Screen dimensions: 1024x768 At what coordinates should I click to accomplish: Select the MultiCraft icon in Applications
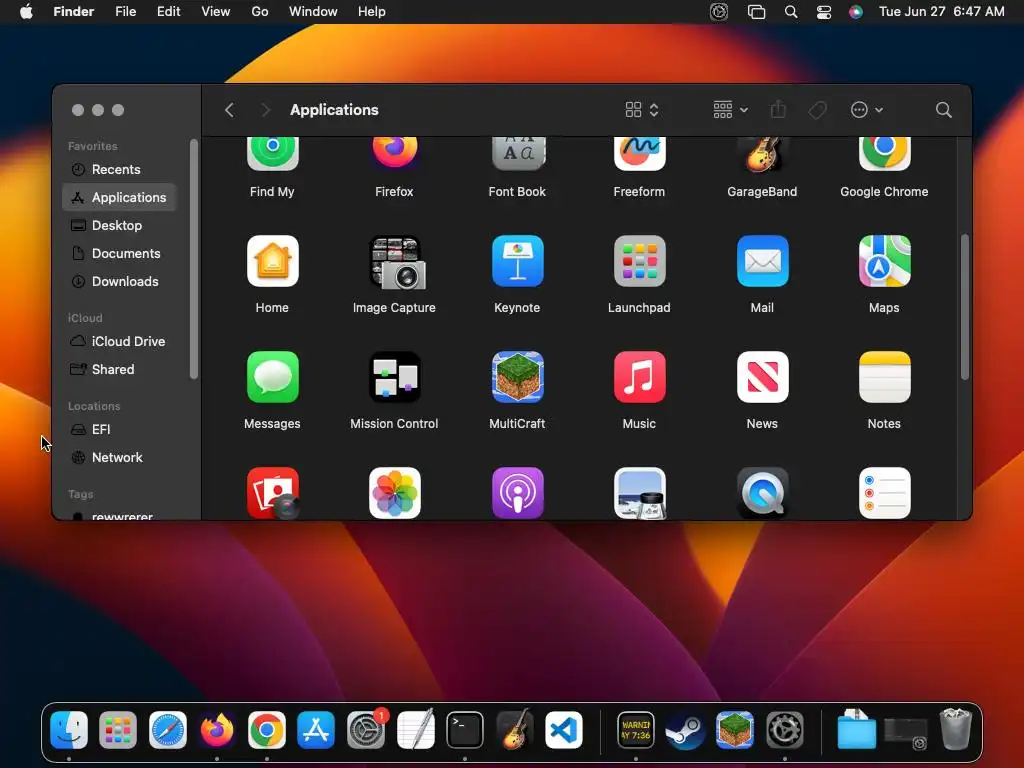tap(517, 377)
